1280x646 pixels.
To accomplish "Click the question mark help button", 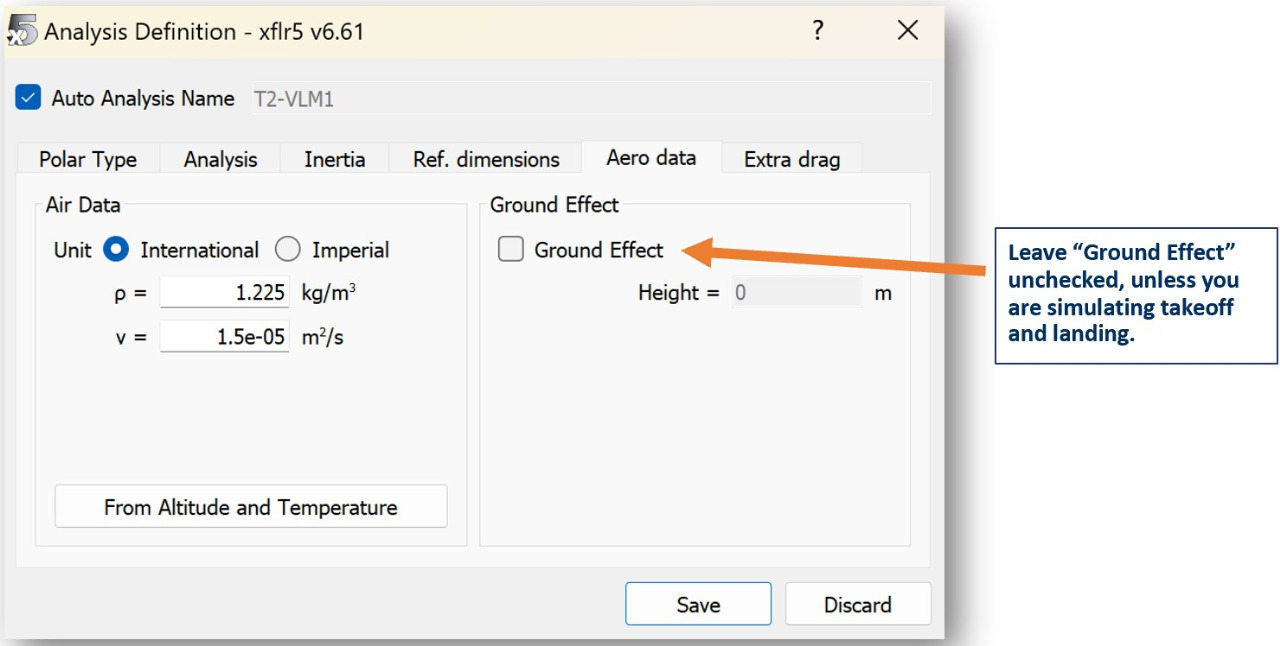I will [x=817, y=31].
